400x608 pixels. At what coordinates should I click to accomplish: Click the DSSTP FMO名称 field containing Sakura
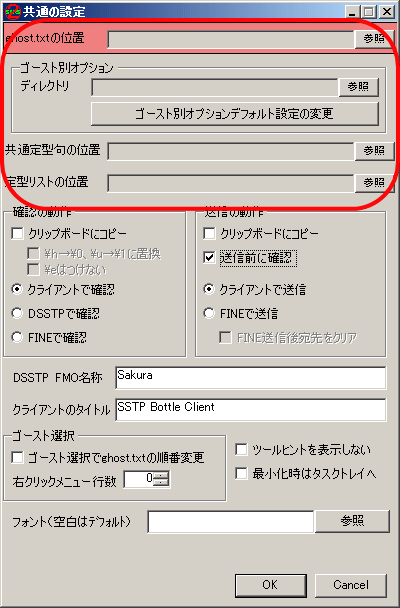tap(251, 378)
